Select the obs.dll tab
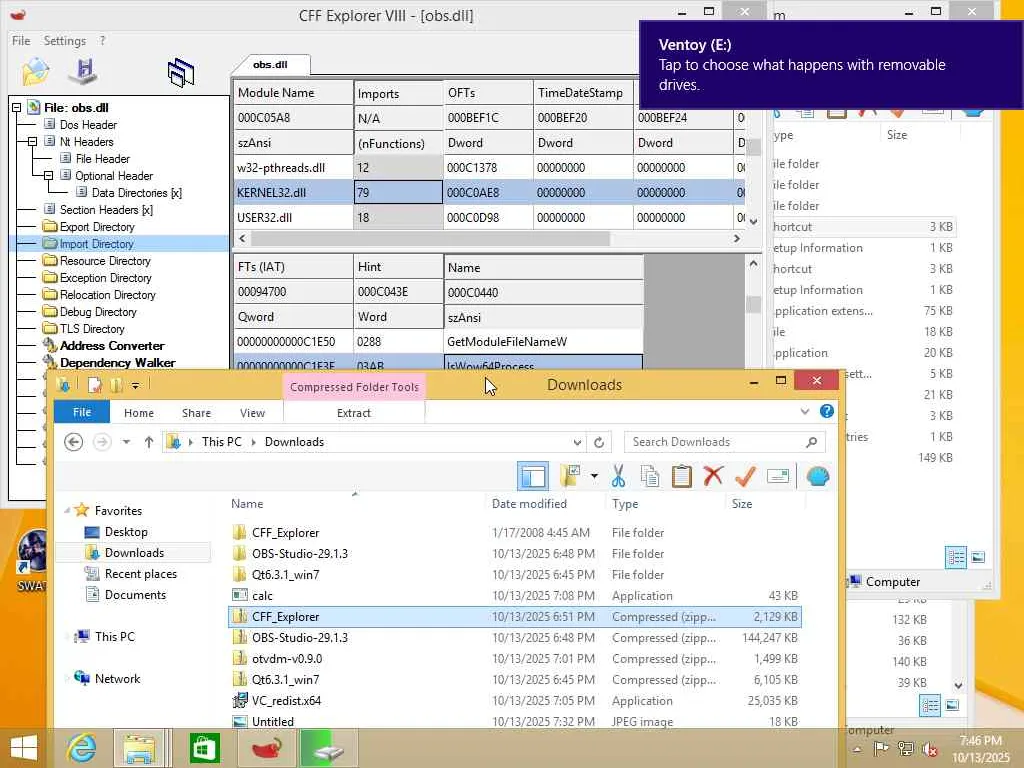 tap(270, 65)
